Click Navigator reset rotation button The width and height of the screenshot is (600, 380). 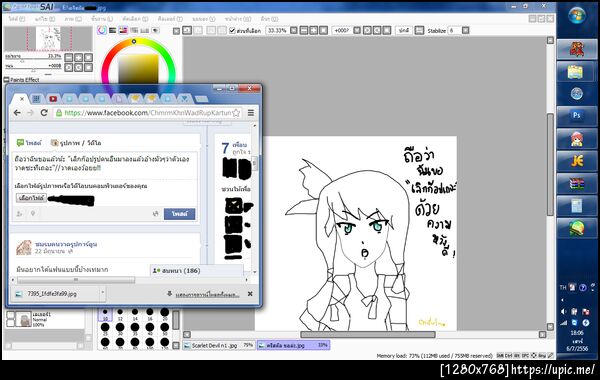(x=88, y=67)
